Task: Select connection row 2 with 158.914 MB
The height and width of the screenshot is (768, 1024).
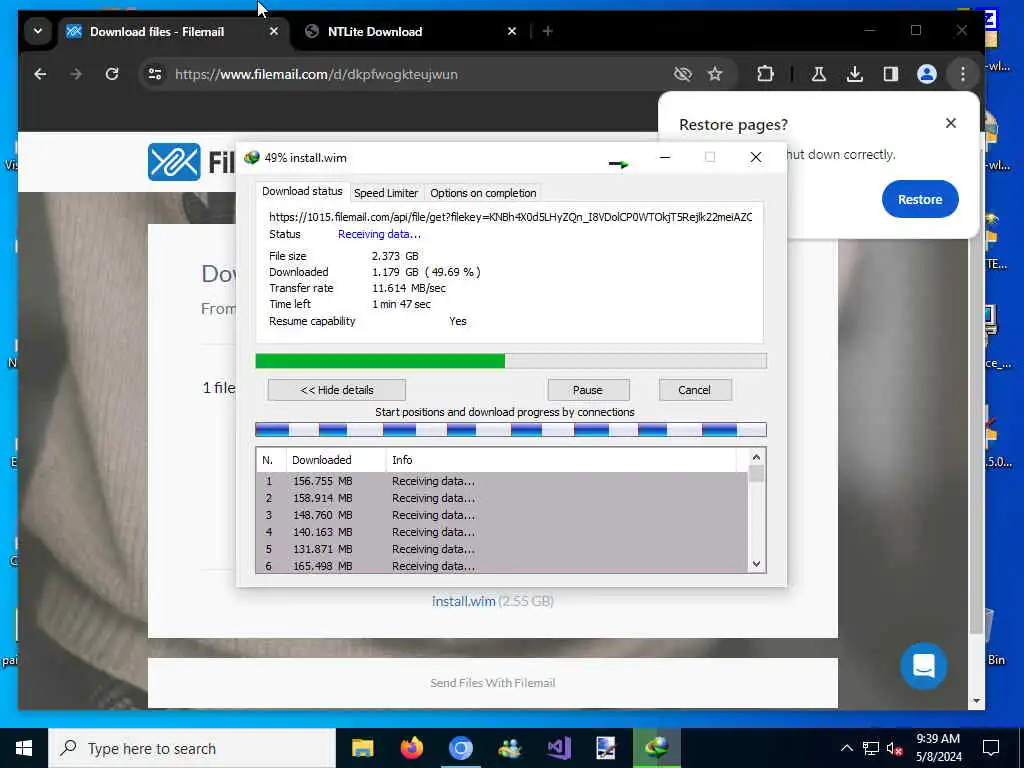Action: coord(502,498)
